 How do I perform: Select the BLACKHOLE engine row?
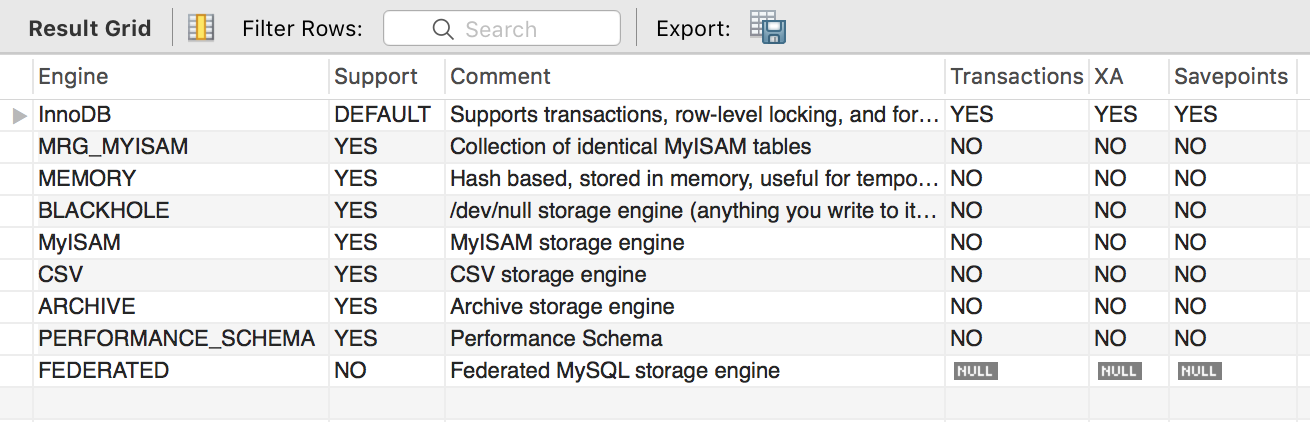pyautogui.click(x=655, y=211)
